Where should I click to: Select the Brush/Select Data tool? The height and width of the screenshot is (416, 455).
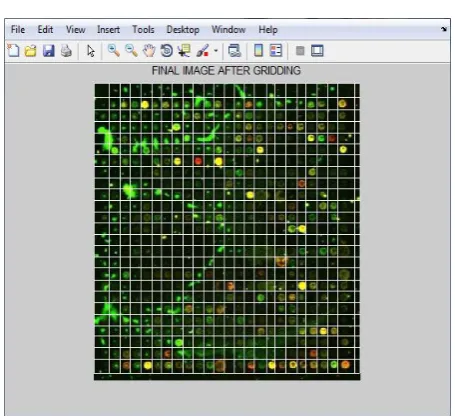pos(203,51)
